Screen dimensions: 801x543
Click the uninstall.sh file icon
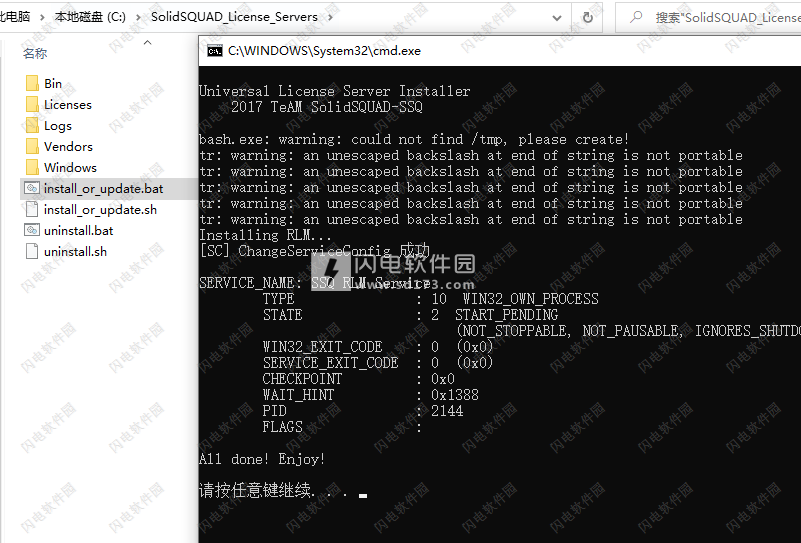(x=32, y=251)
